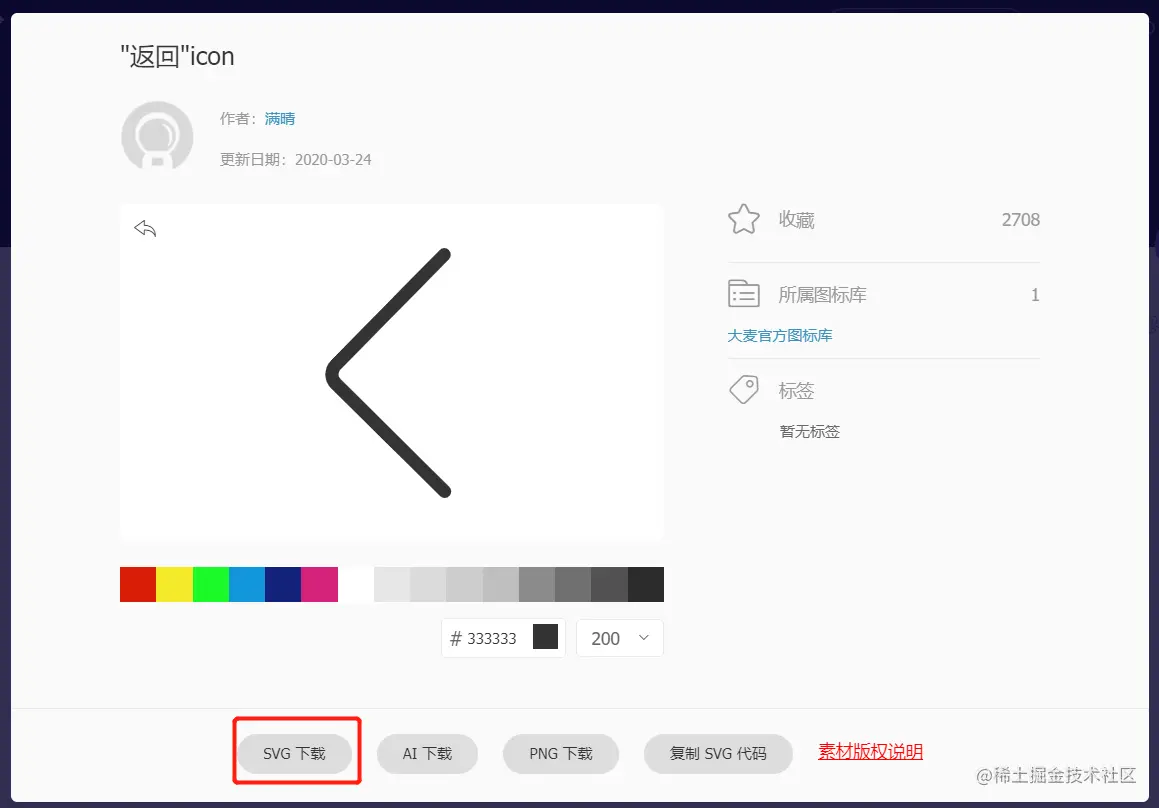
Task: Pick the magenta color swatch
Action: [319, 585]
